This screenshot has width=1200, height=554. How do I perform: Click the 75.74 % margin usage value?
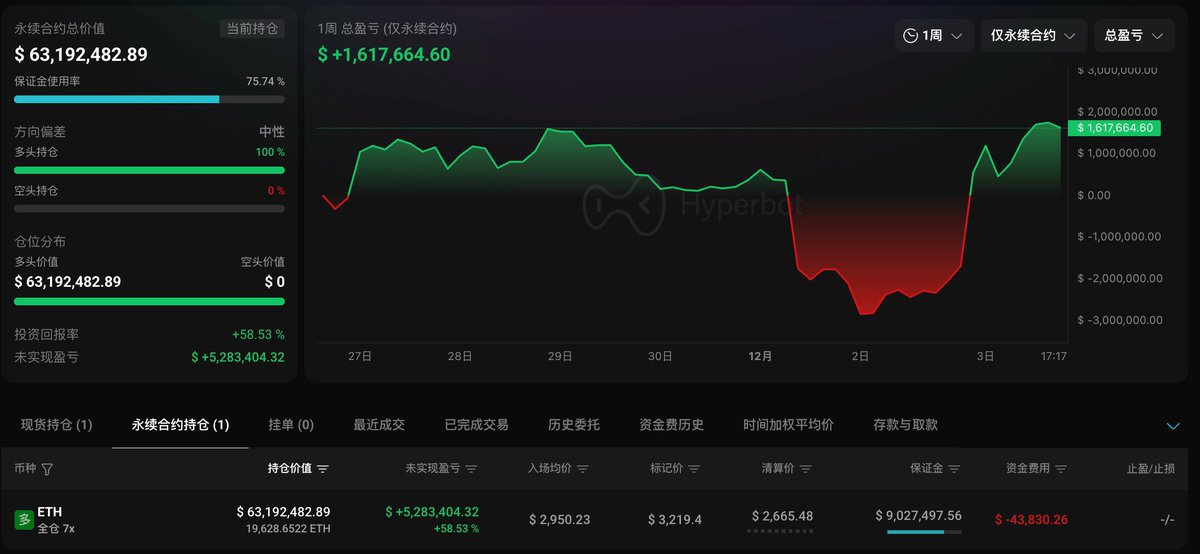point(265,81)
